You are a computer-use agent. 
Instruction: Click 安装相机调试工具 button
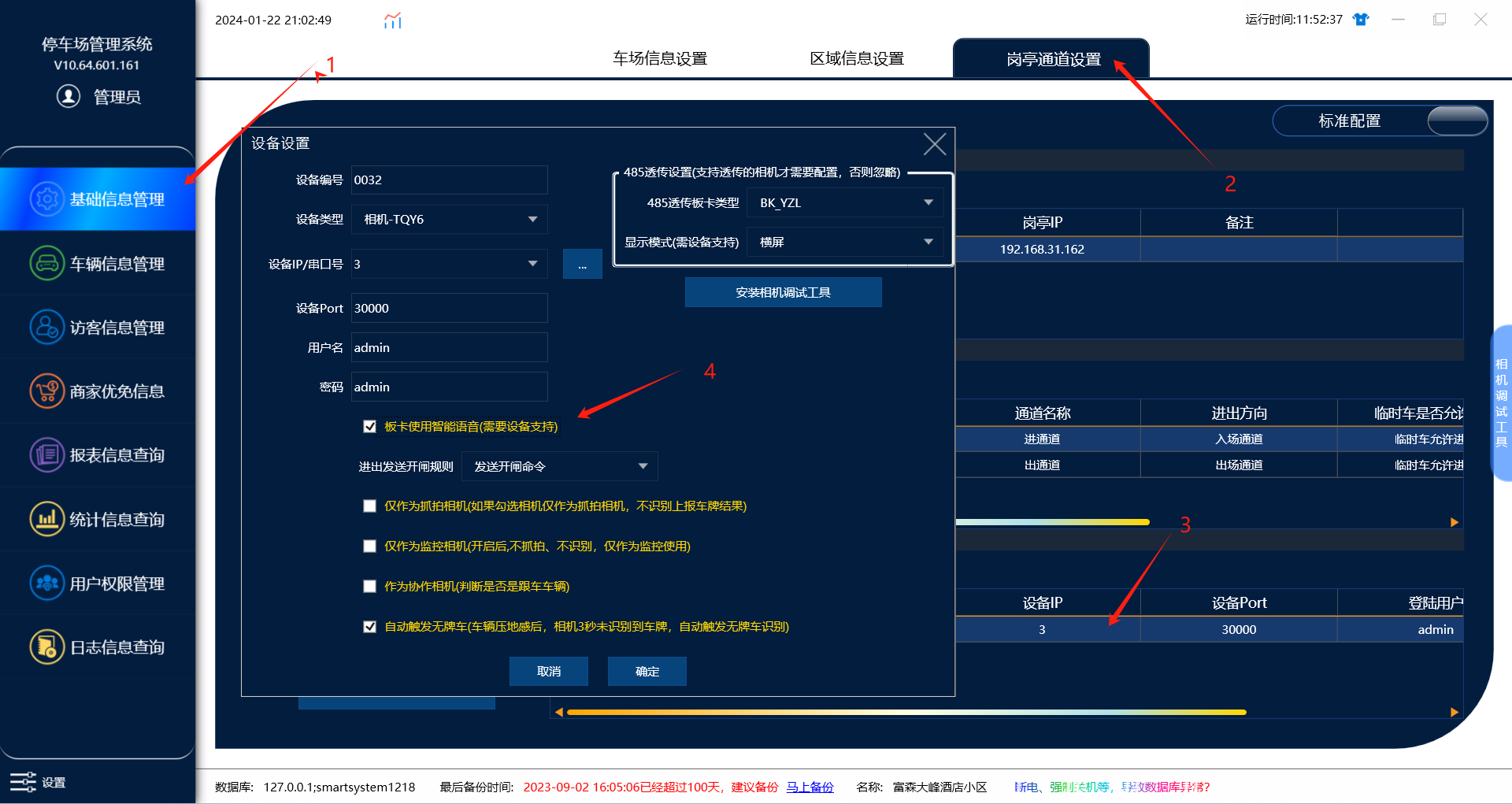tap(783, 292)
